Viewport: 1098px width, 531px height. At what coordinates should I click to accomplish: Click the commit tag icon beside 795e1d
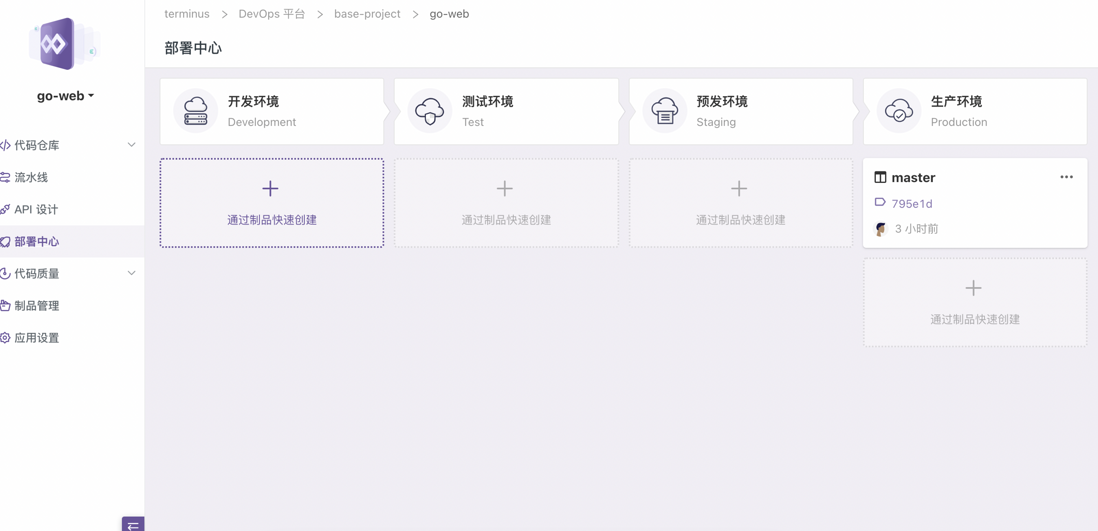coord(880,203)
